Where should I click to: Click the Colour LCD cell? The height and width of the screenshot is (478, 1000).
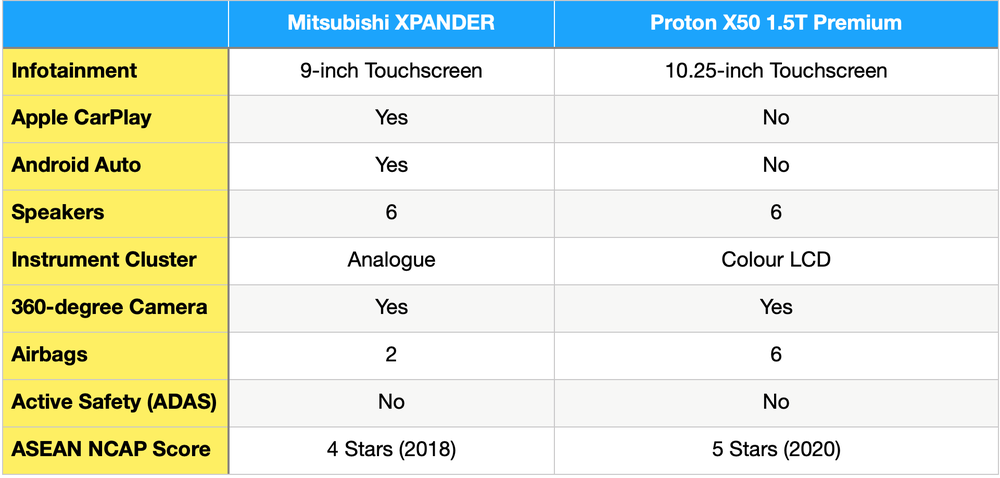775,260
